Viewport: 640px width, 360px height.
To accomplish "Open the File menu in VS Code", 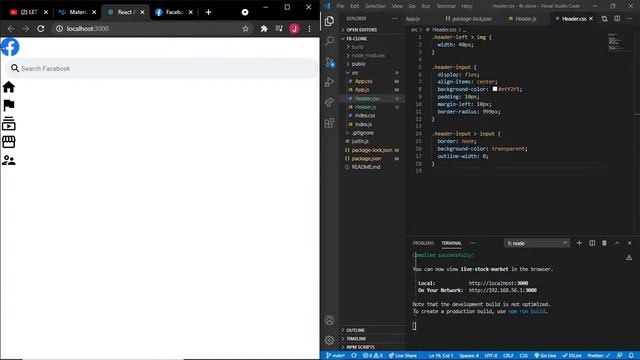I will click(x=340, y=6).
